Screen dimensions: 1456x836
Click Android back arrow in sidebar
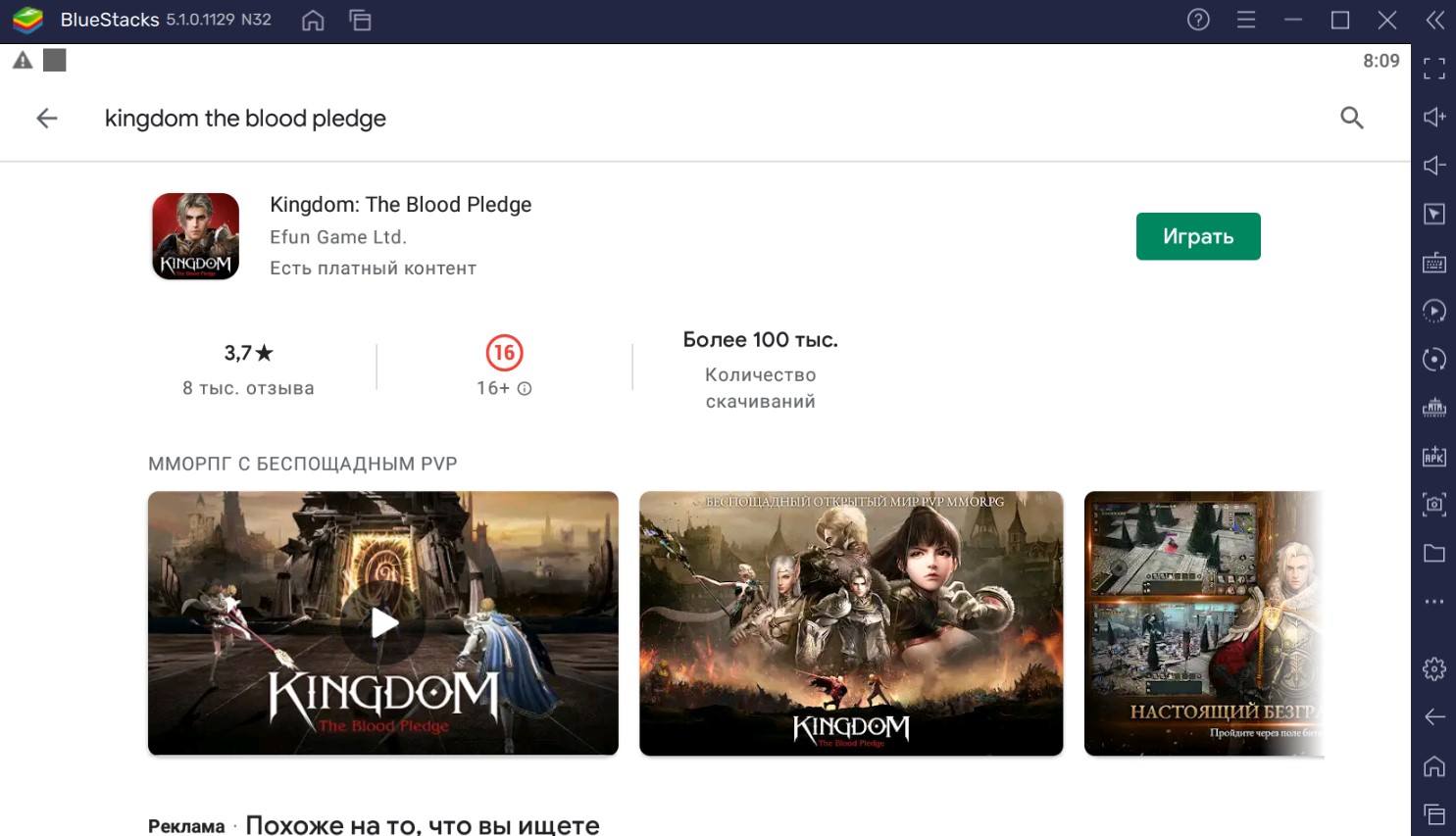tap(1434, 716)
